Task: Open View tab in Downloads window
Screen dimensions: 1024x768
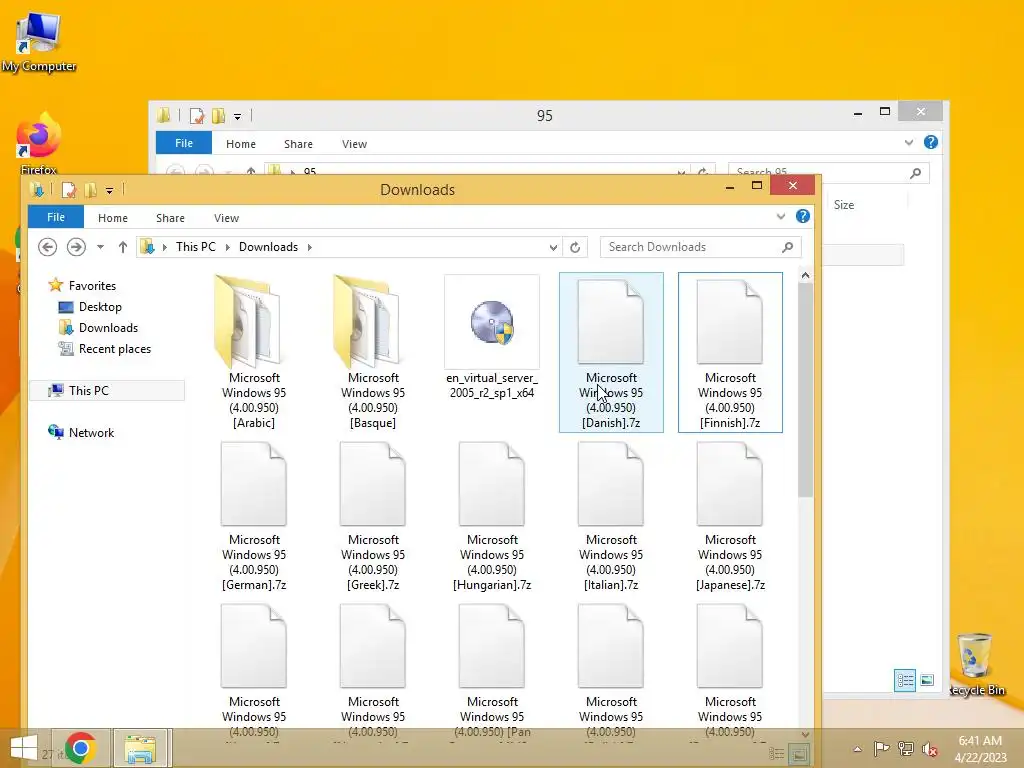Action: pyautogui.click(x=226, y=218)
